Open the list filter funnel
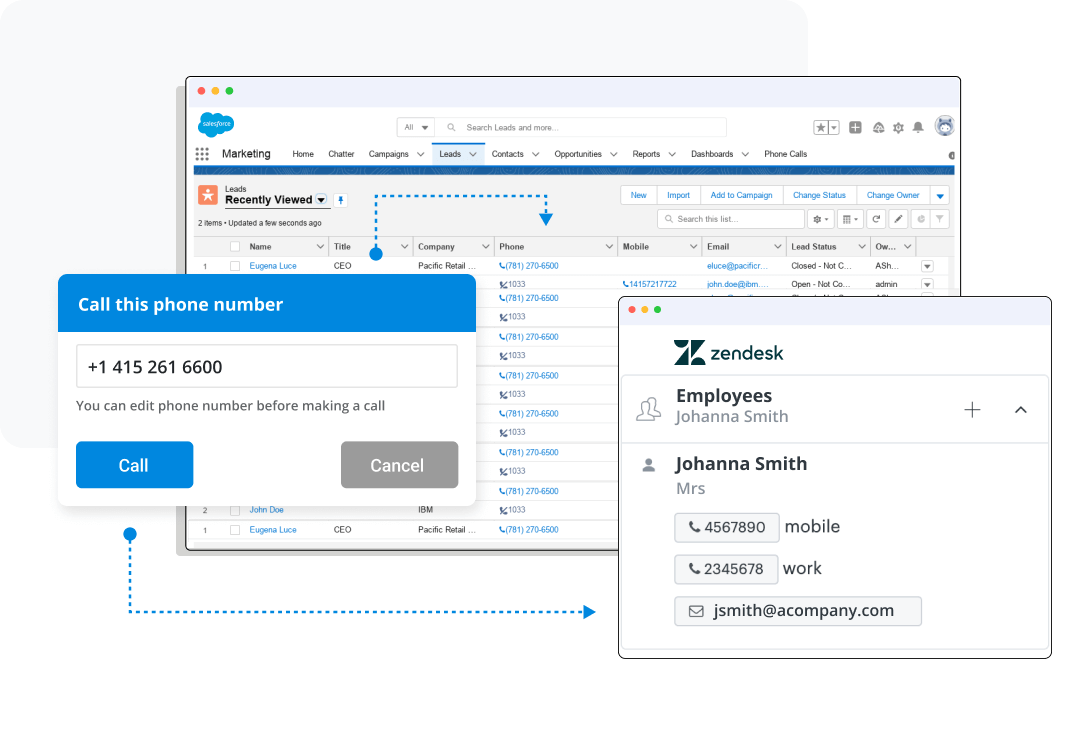The height and width of the screenshot is (732, 1080). (x=939, y=219)
